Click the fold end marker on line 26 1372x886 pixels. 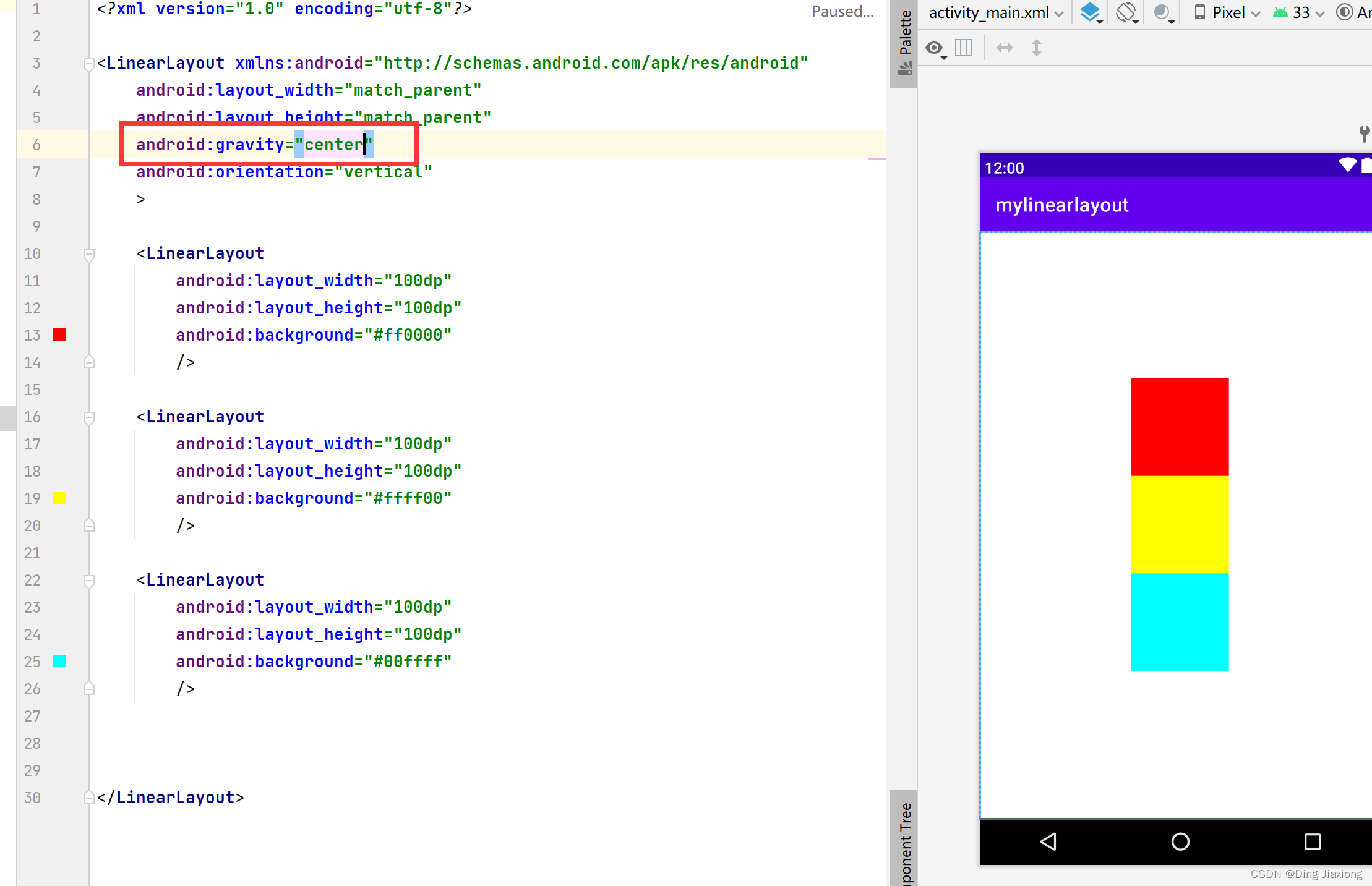point(88,689)
